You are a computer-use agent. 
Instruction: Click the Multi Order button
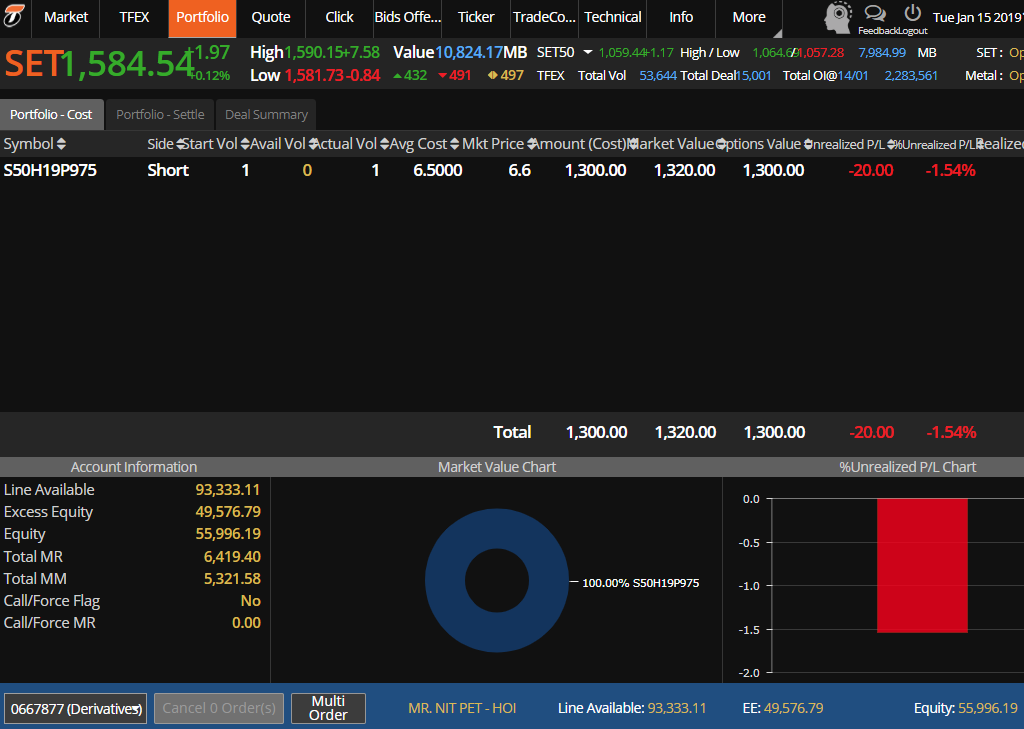click(x=328, y=708)
